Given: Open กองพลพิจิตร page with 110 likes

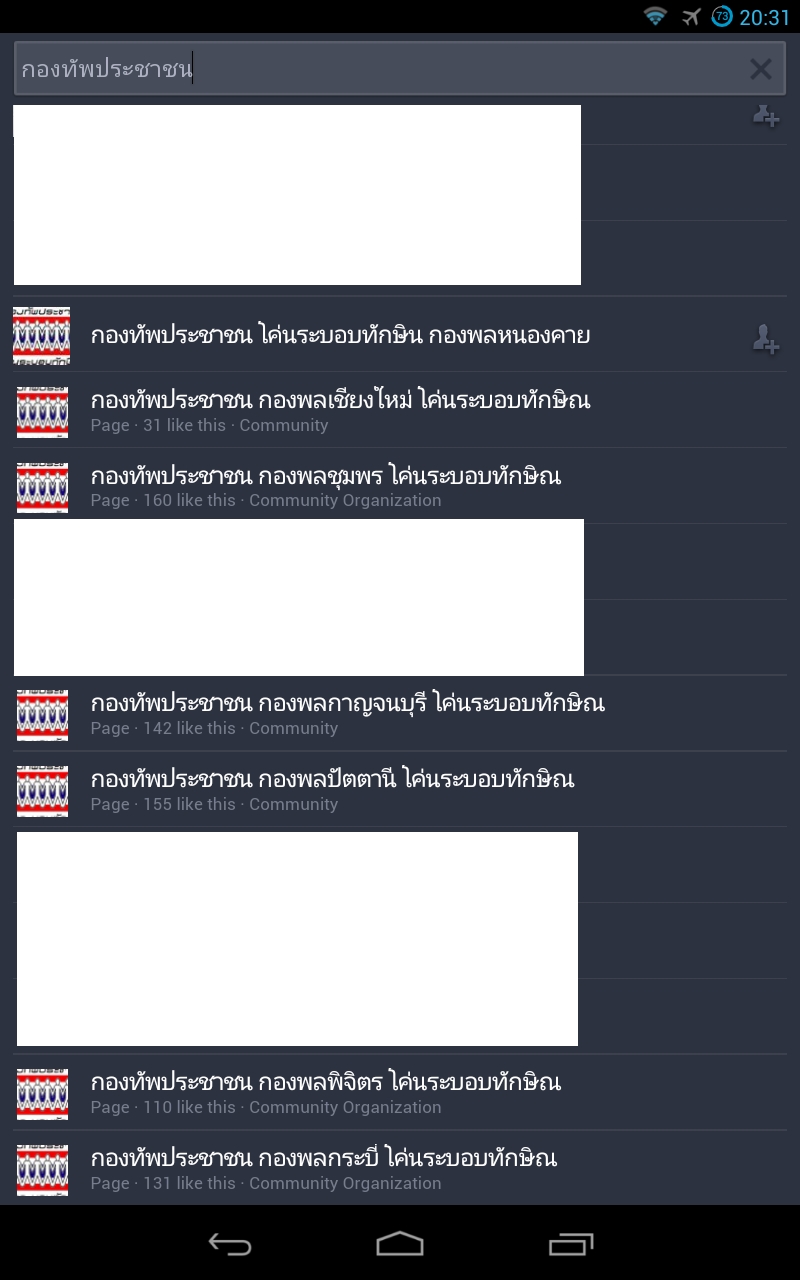Looking at the screenshot, I should click(x=400, y=1093).
